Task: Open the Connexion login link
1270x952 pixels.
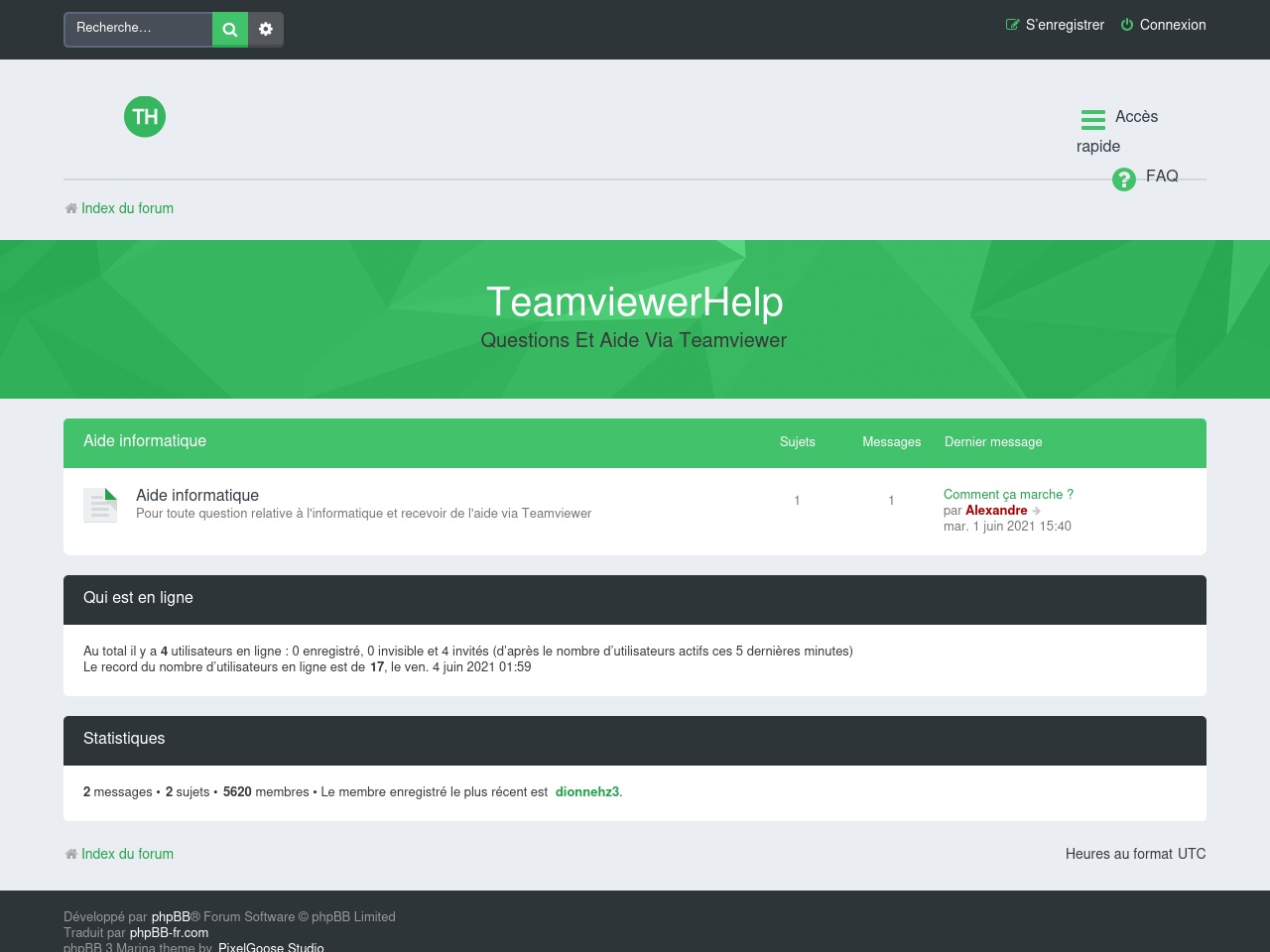Action: [1163, 25]
